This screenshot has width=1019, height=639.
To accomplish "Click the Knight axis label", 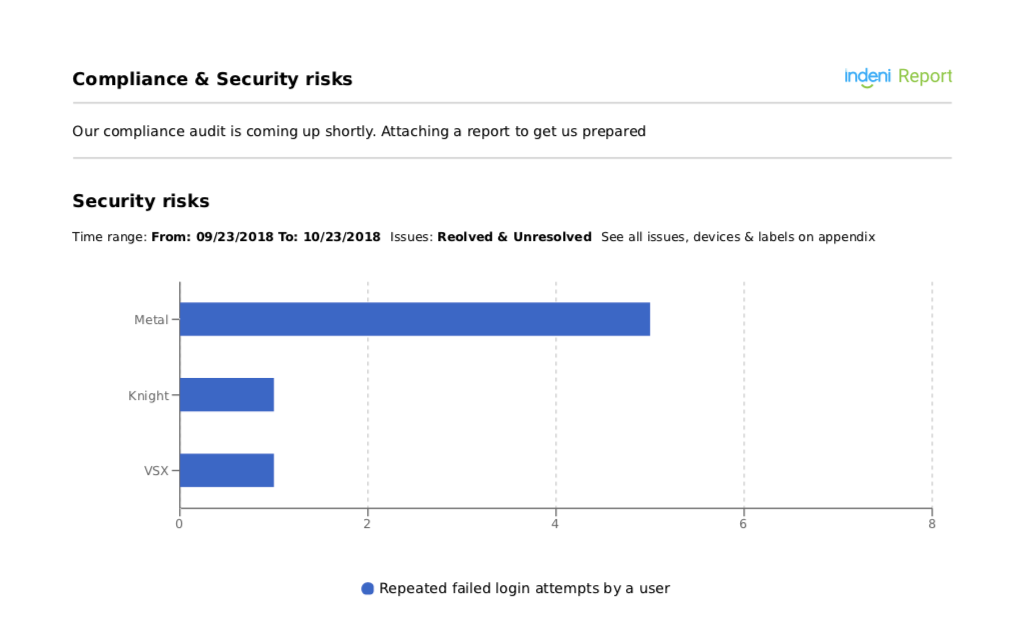I will (148, 396).
